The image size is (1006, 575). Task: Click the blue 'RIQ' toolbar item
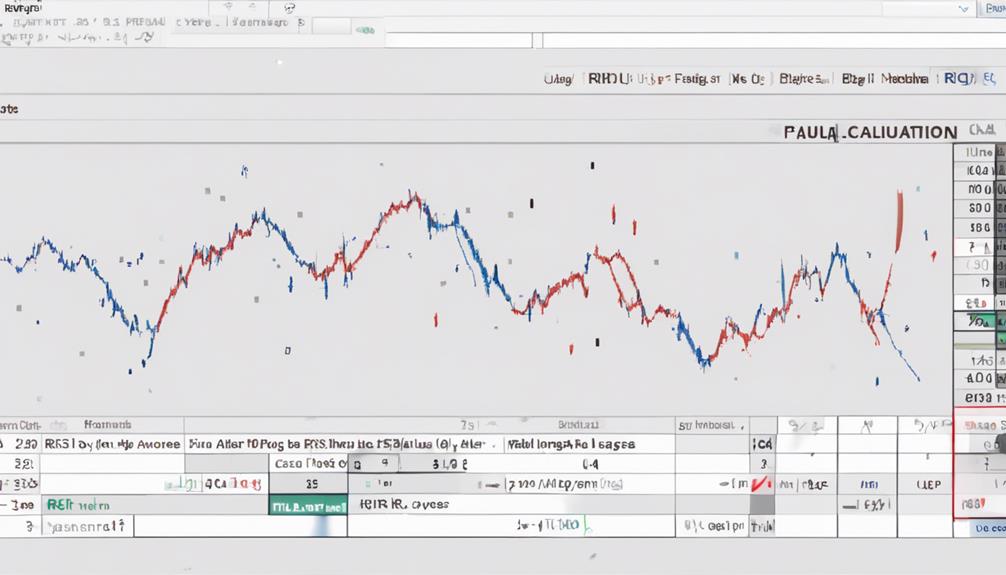coord(957,79)
